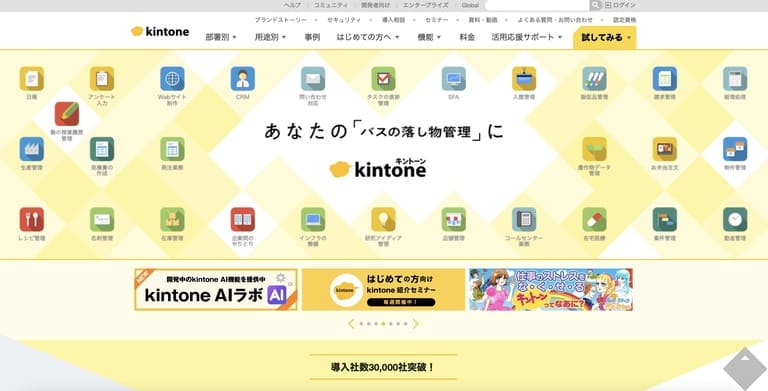Click the farm crop data management icon
Viewport: 768px width, 391px height.
tap(595, 149)
